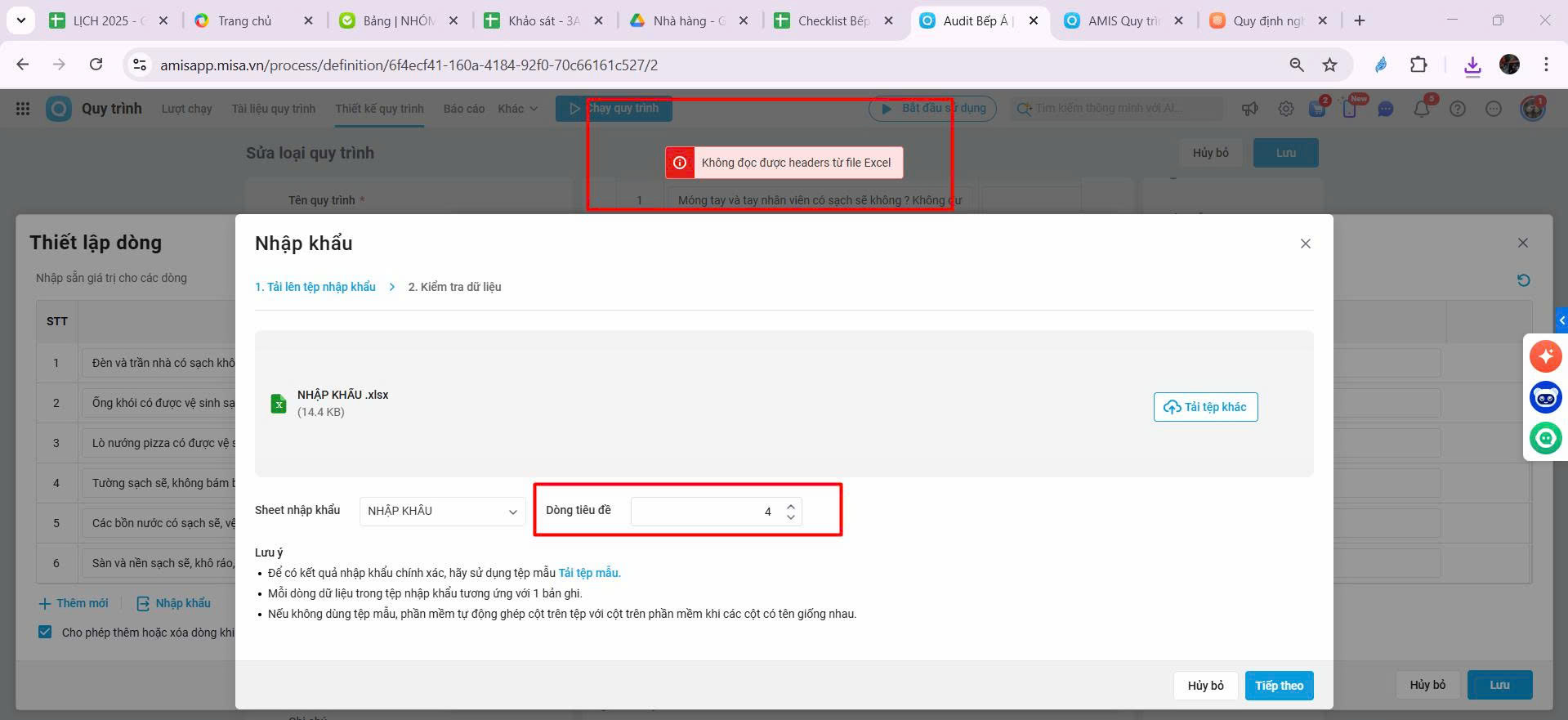Open the notifications bell
This screenshot has height=720, width=1568.
coord(1422,109)
